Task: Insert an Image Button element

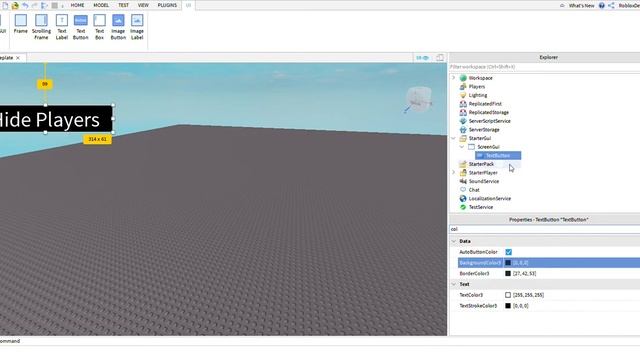Action: (x=118, y=27)
